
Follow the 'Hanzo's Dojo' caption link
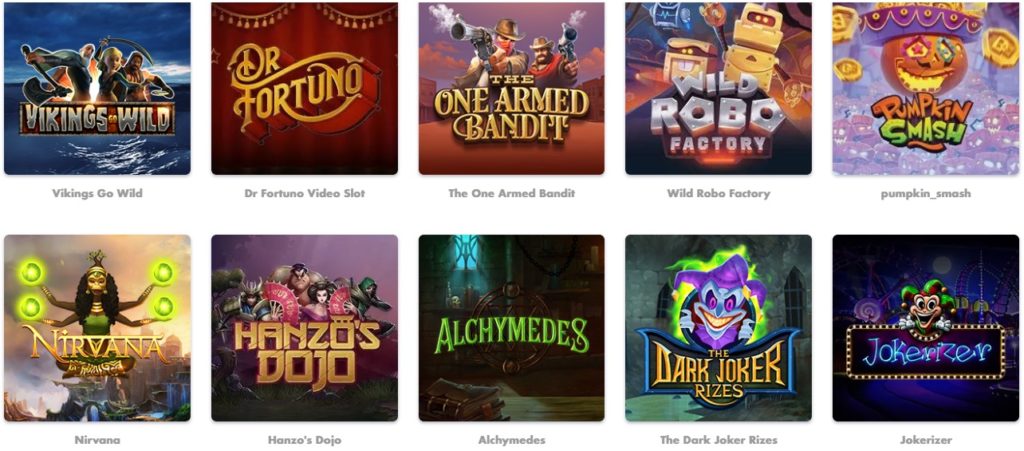point(304,440)
